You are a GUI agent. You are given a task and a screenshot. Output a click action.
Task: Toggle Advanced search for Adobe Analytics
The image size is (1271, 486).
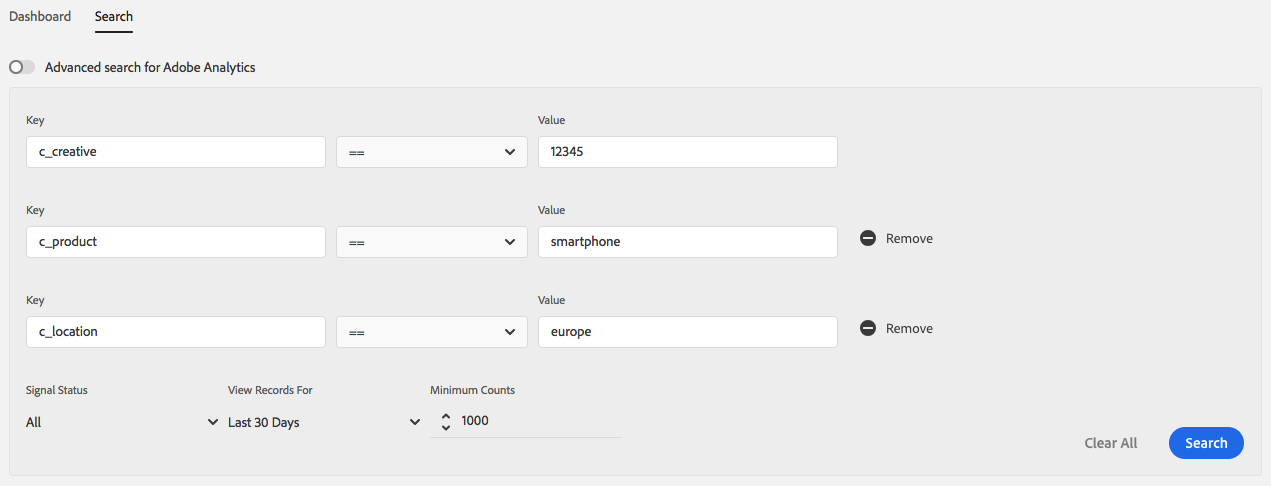pos(22,68)
